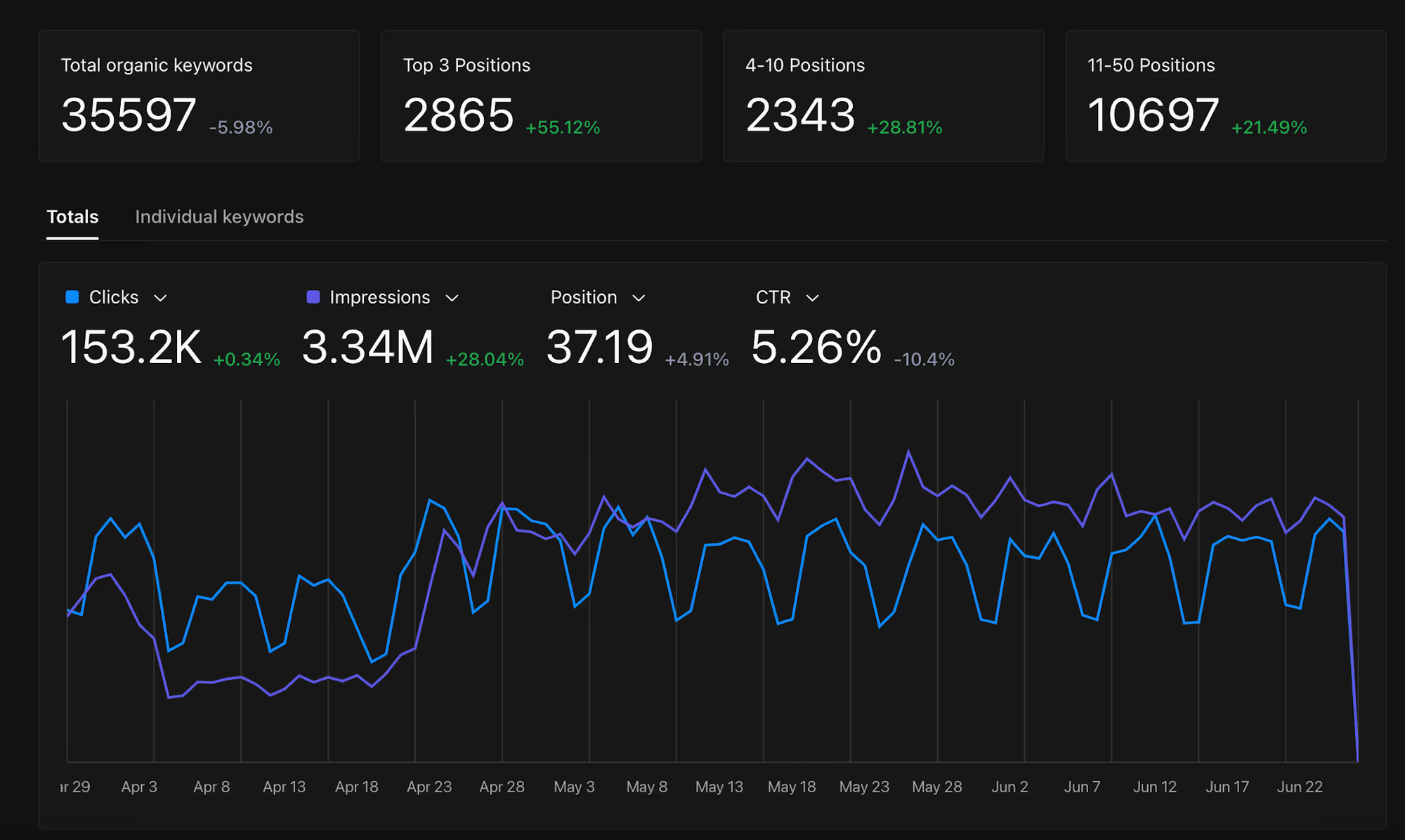Viewport: 1405px width, 840px height.
Task: Open the Clicks metric dropdown
Action: tap(160, 298)
